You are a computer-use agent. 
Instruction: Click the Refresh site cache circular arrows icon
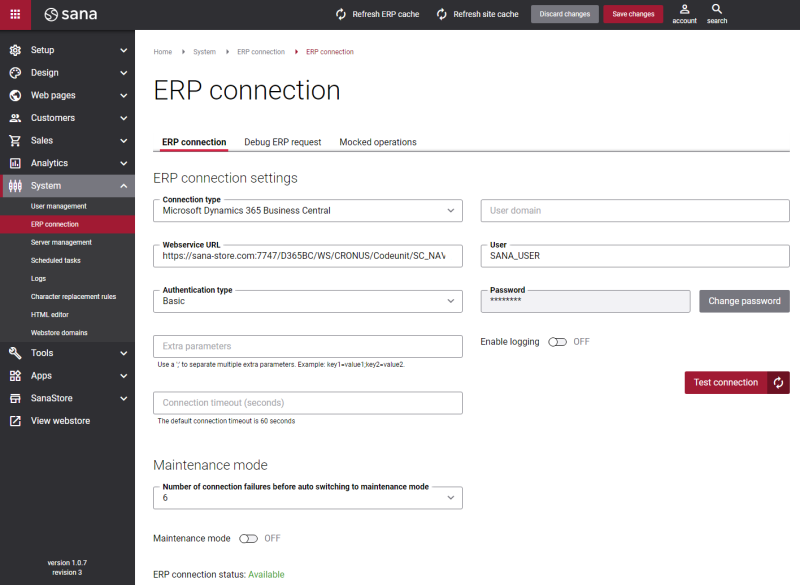[x=442, y=14]
